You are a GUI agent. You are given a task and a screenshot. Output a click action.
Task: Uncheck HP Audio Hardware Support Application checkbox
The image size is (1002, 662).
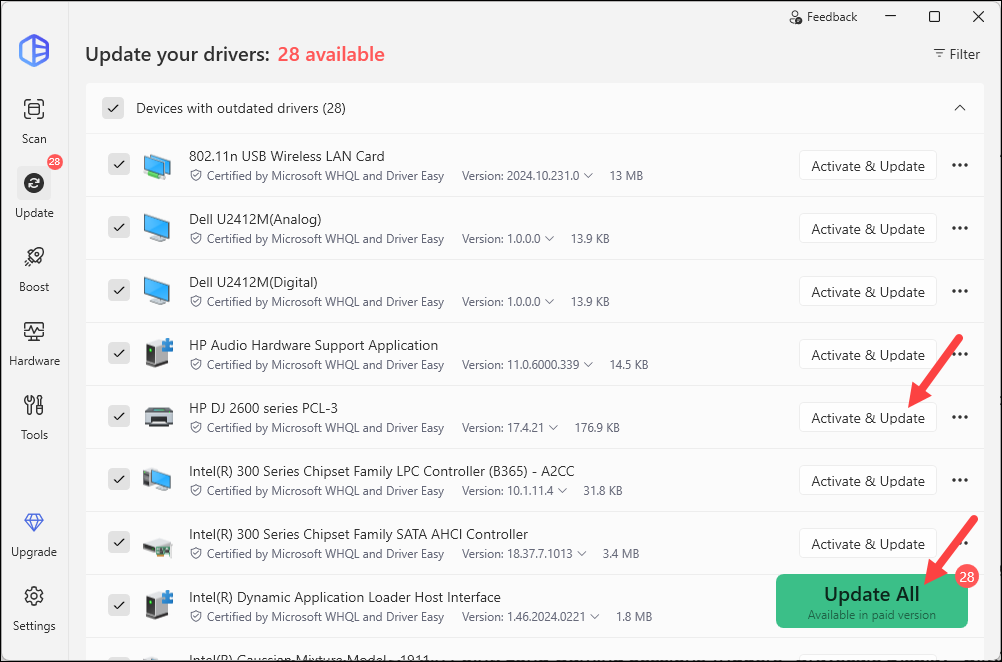tap(119, 353)
